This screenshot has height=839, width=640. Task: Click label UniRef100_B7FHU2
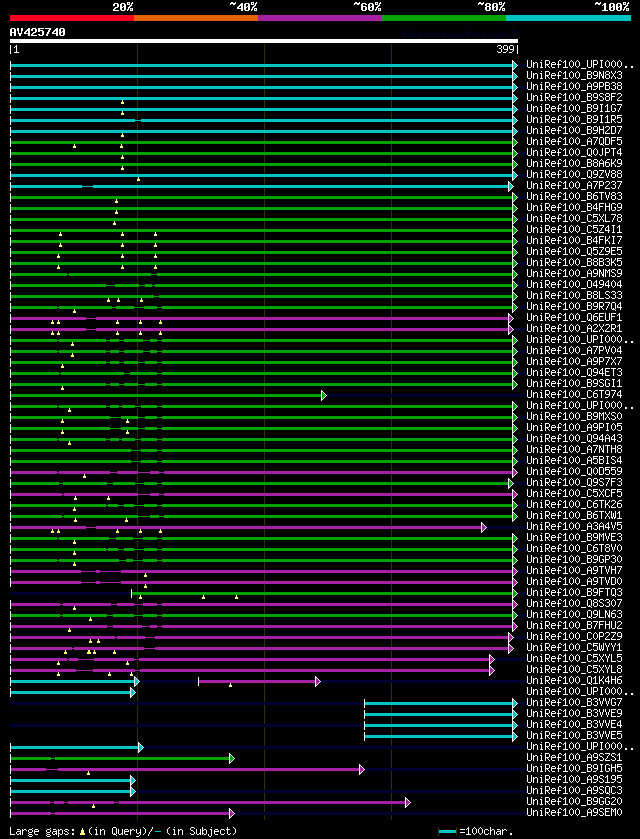coord(574,625)
